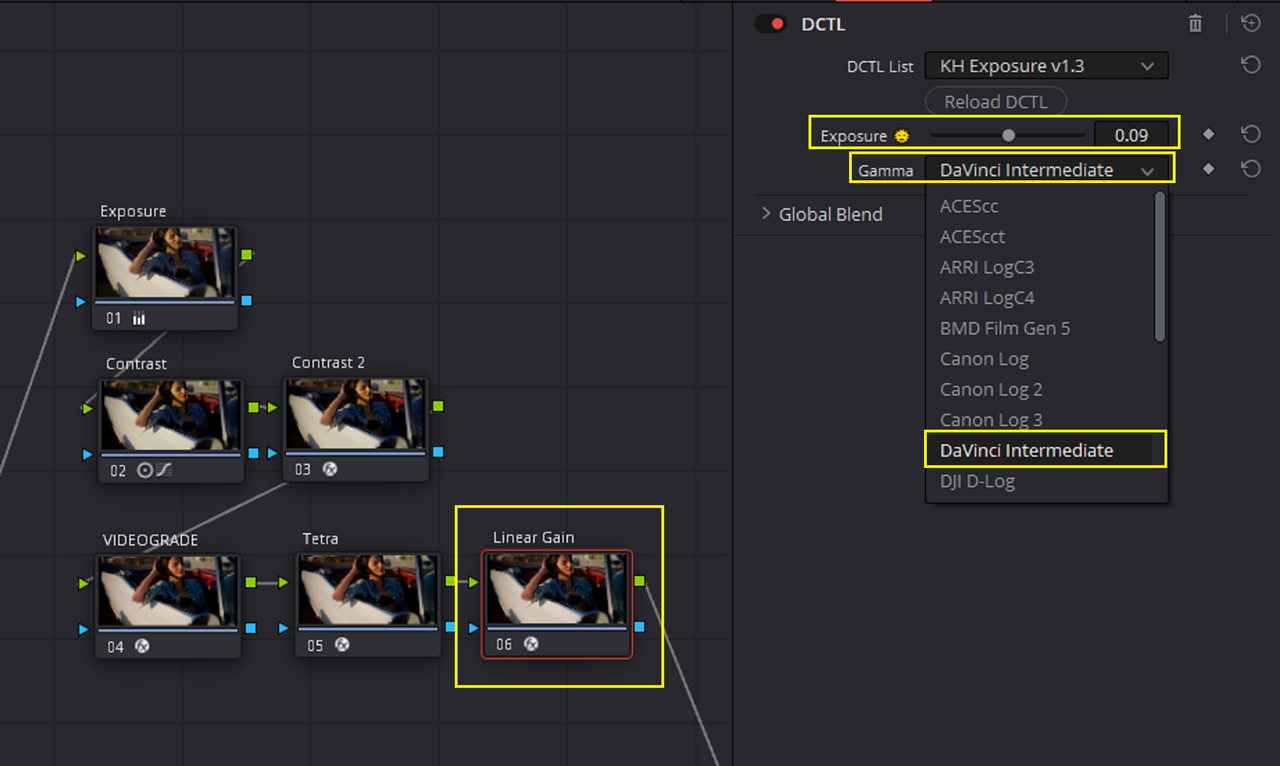The image size is (1280, 766).
Task: Reset the DCTL List selection
Action: (x=1250, y=65)
